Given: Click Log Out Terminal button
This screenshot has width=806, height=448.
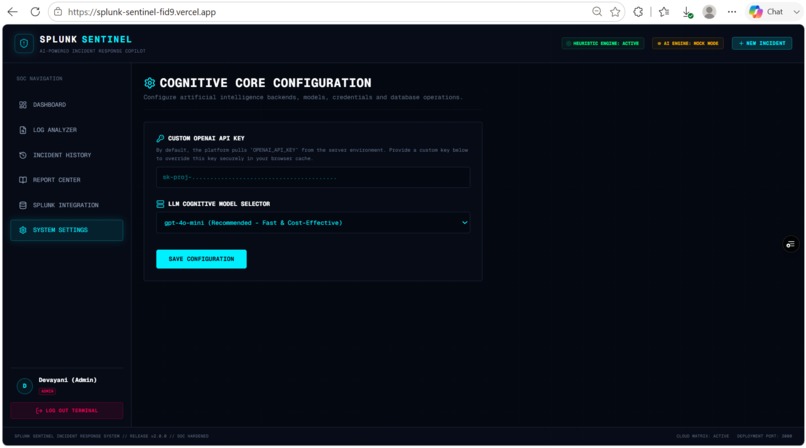Looking at the screenshot, I should point(66,410).
